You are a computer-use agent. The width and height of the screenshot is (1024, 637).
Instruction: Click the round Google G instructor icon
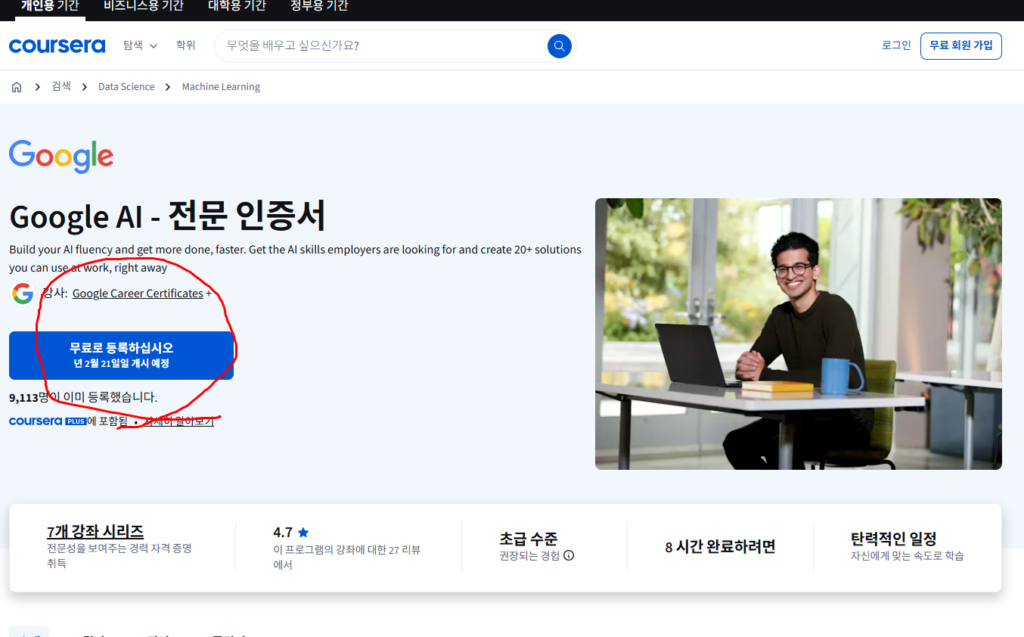23,294
